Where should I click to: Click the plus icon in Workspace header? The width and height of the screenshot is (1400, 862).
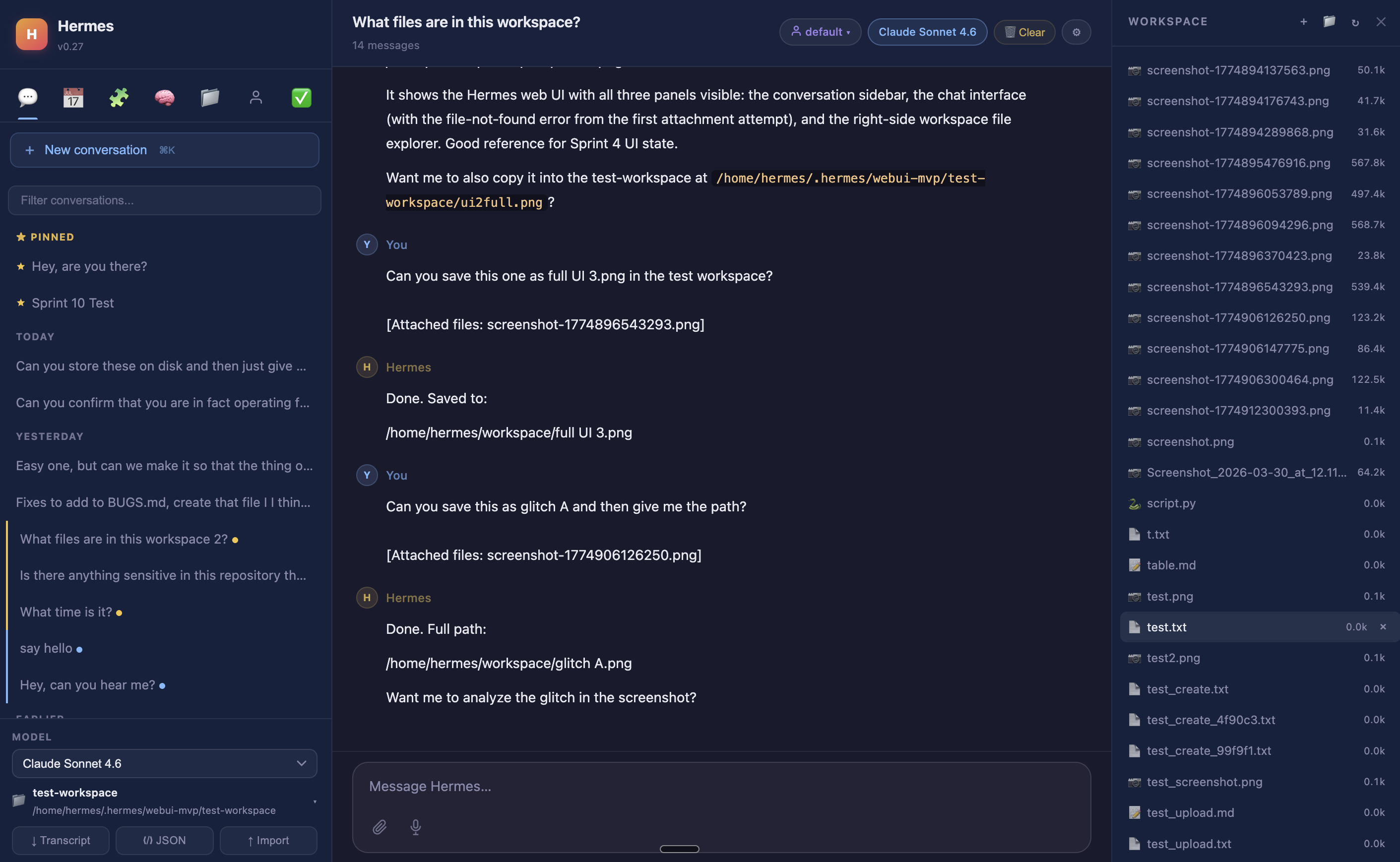(x=1304, y=22)
